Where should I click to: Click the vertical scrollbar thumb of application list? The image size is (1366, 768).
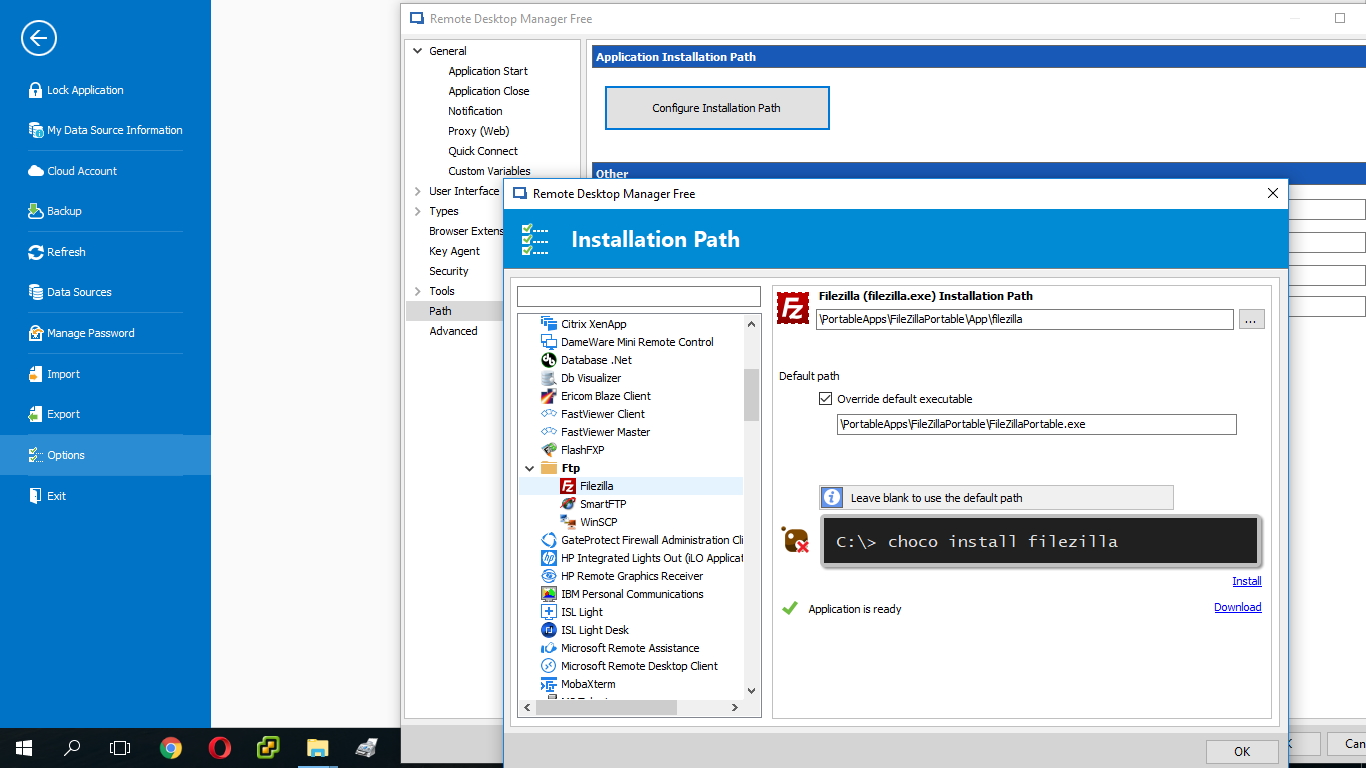click(752, 395)
